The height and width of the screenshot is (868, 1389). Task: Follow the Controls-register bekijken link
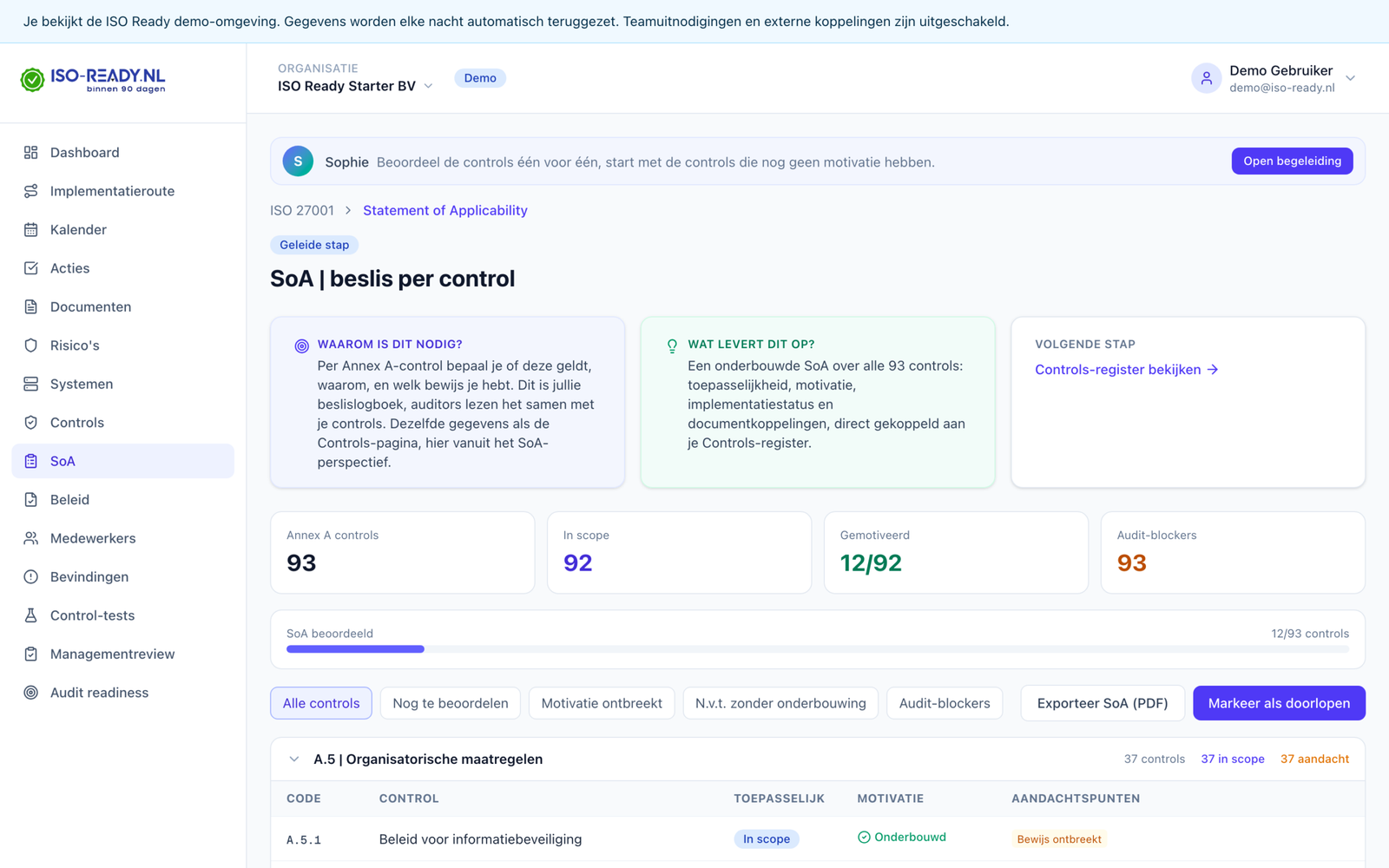coord(1127,370)
